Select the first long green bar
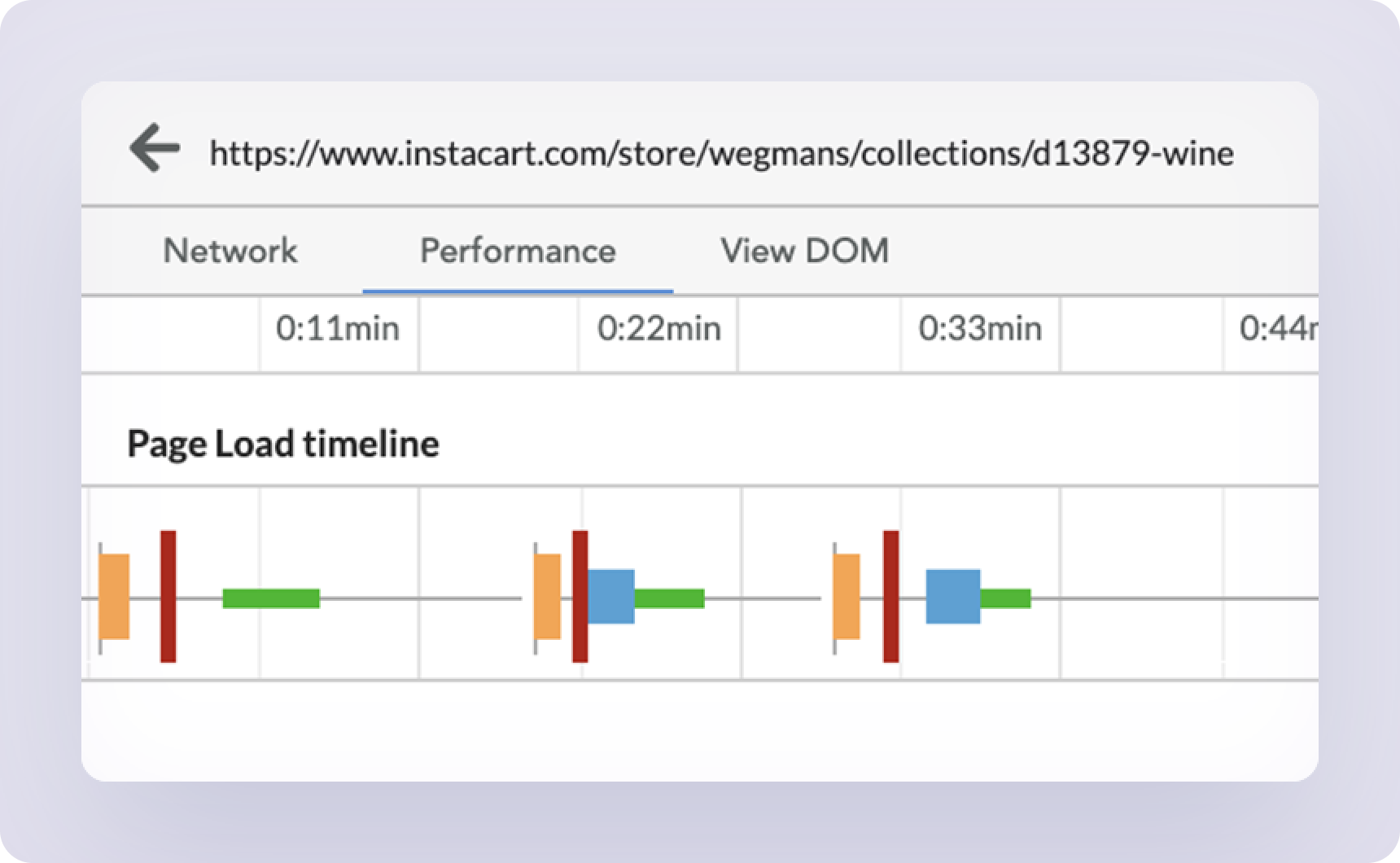Screen dimensions: 1400x863 tap(271, 598)
